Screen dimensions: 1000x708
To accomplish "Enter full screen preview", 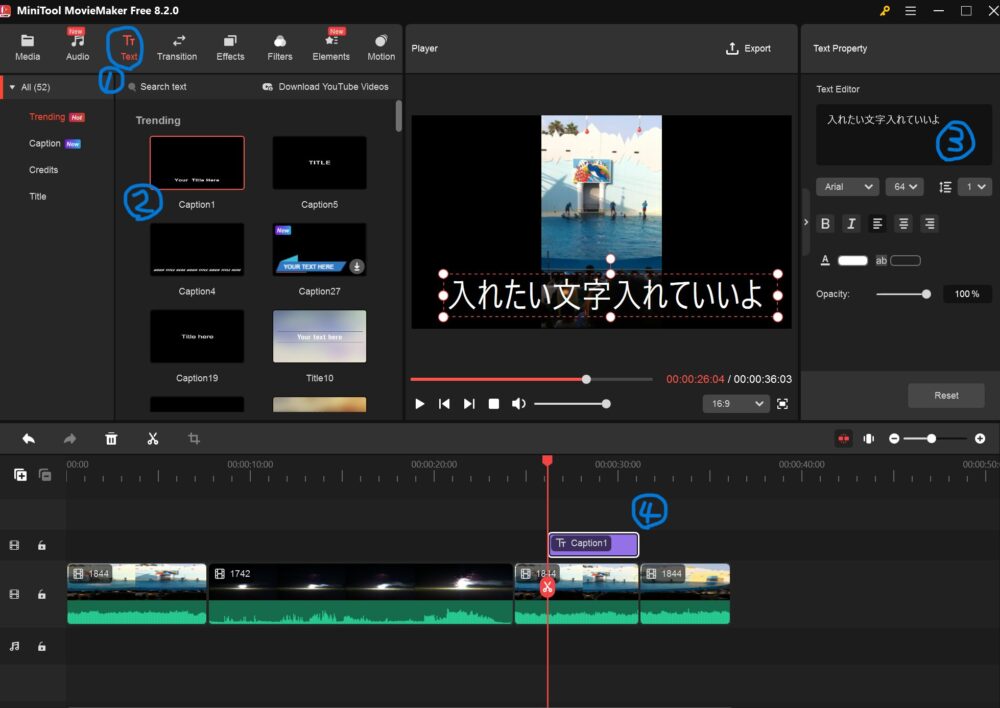I will click(x=783, y=404).
